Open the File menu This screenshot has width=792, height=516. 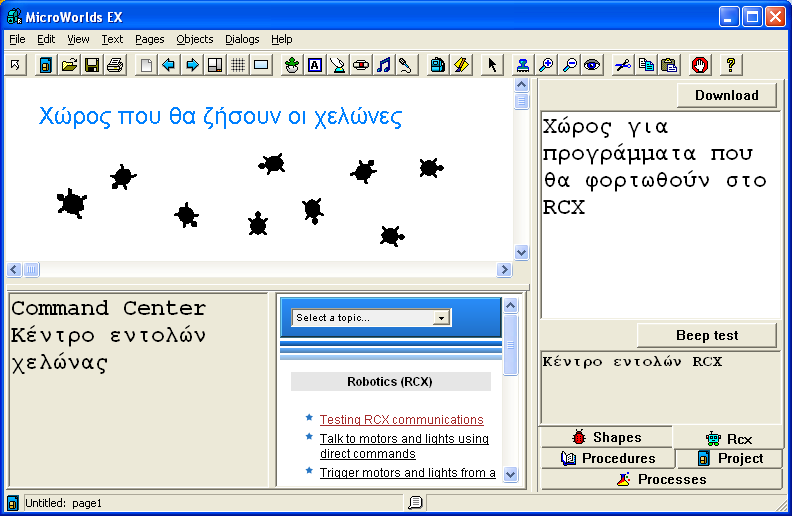pos(17,39)
